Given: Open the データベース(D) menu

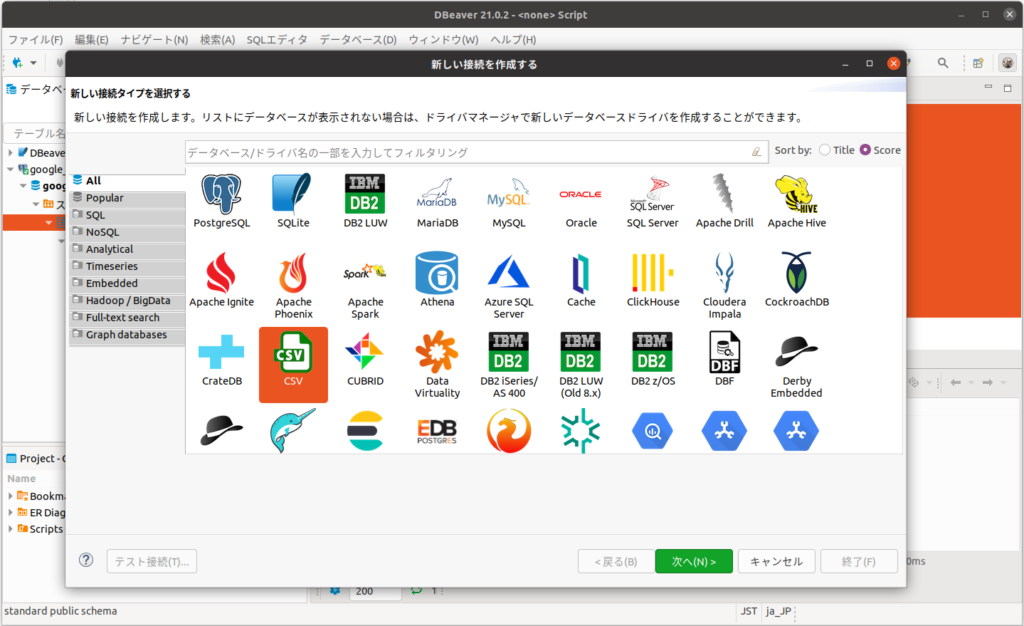Looking at the screenshot, I should point(357,40).
